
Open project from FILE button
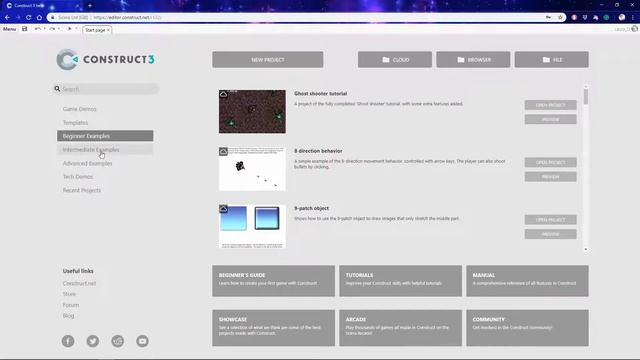(551, 60)
